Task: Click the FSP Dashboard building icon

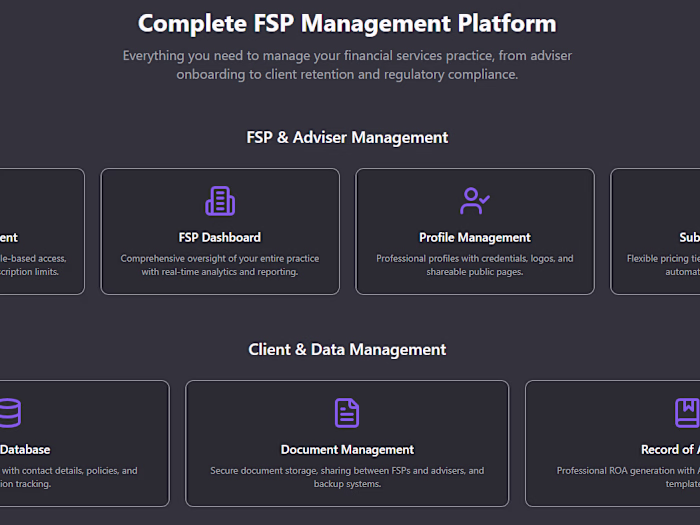Action: 220,201
